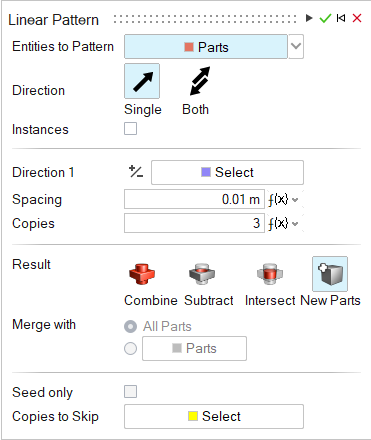Toggle the Seed only checkbox
Viewport: 371px width, 440px height.
pyautogui.click(x=130, y=392)
